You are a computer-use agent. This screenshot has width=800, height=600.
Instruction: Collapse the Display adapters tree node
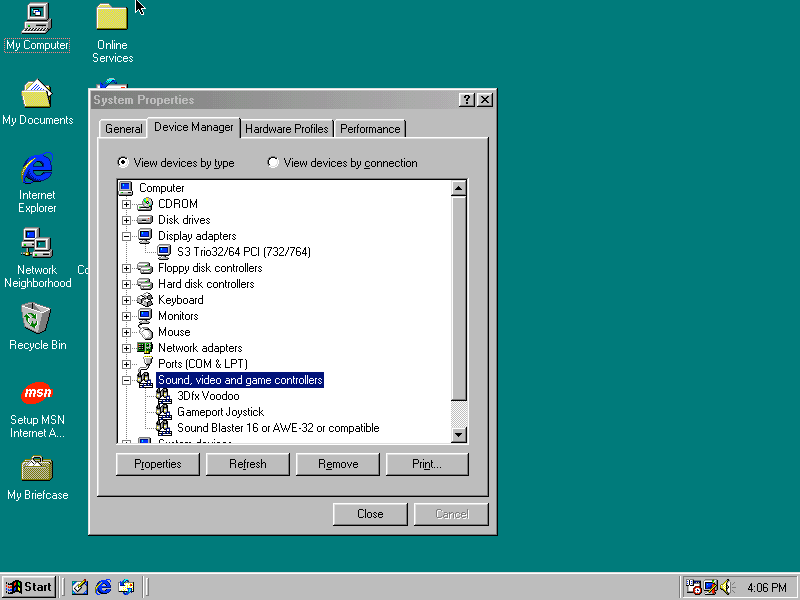pyautogui.click(x=127, y=236)
